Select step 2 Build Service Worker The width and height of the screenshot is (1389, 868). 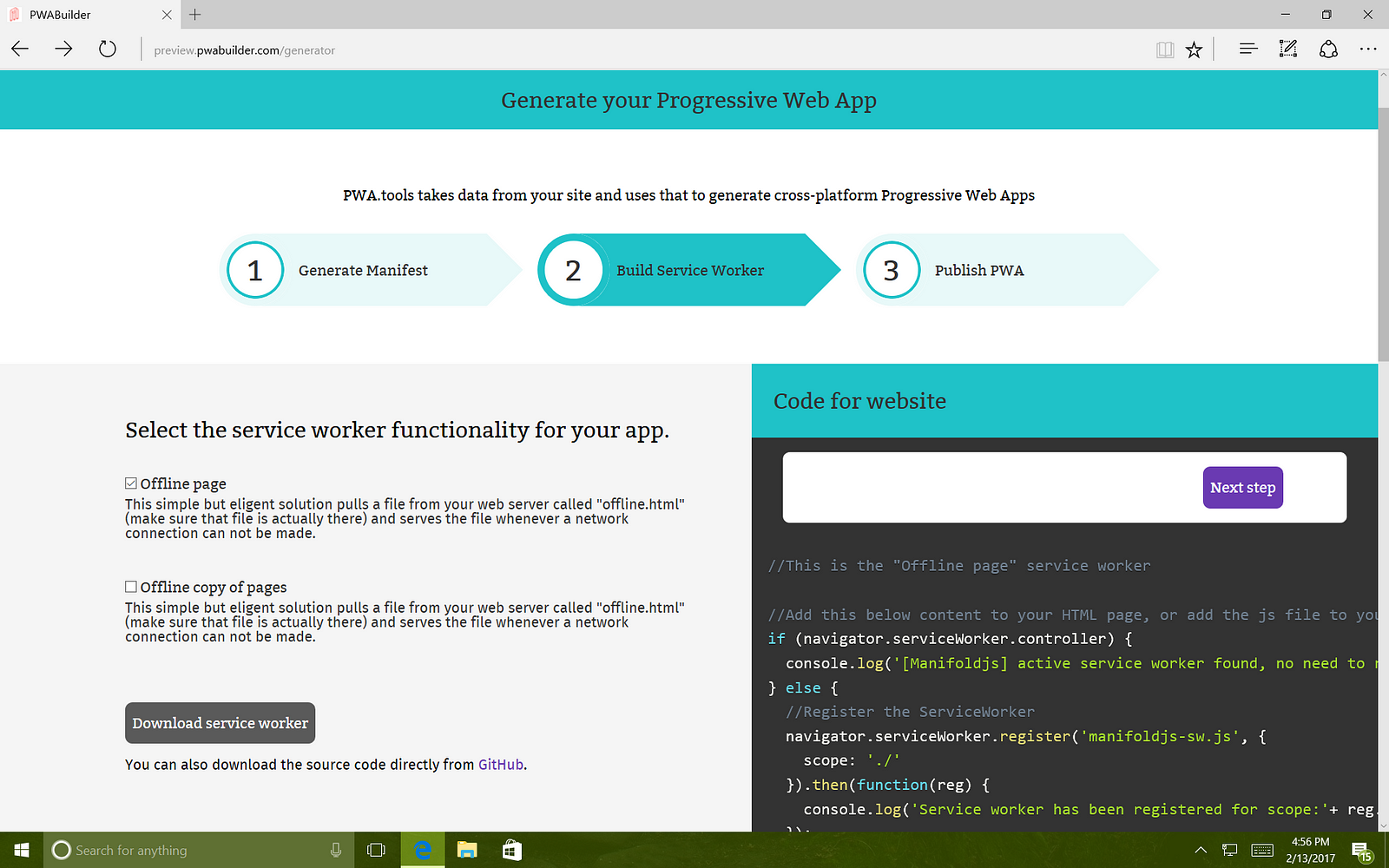tap(689, 270)
